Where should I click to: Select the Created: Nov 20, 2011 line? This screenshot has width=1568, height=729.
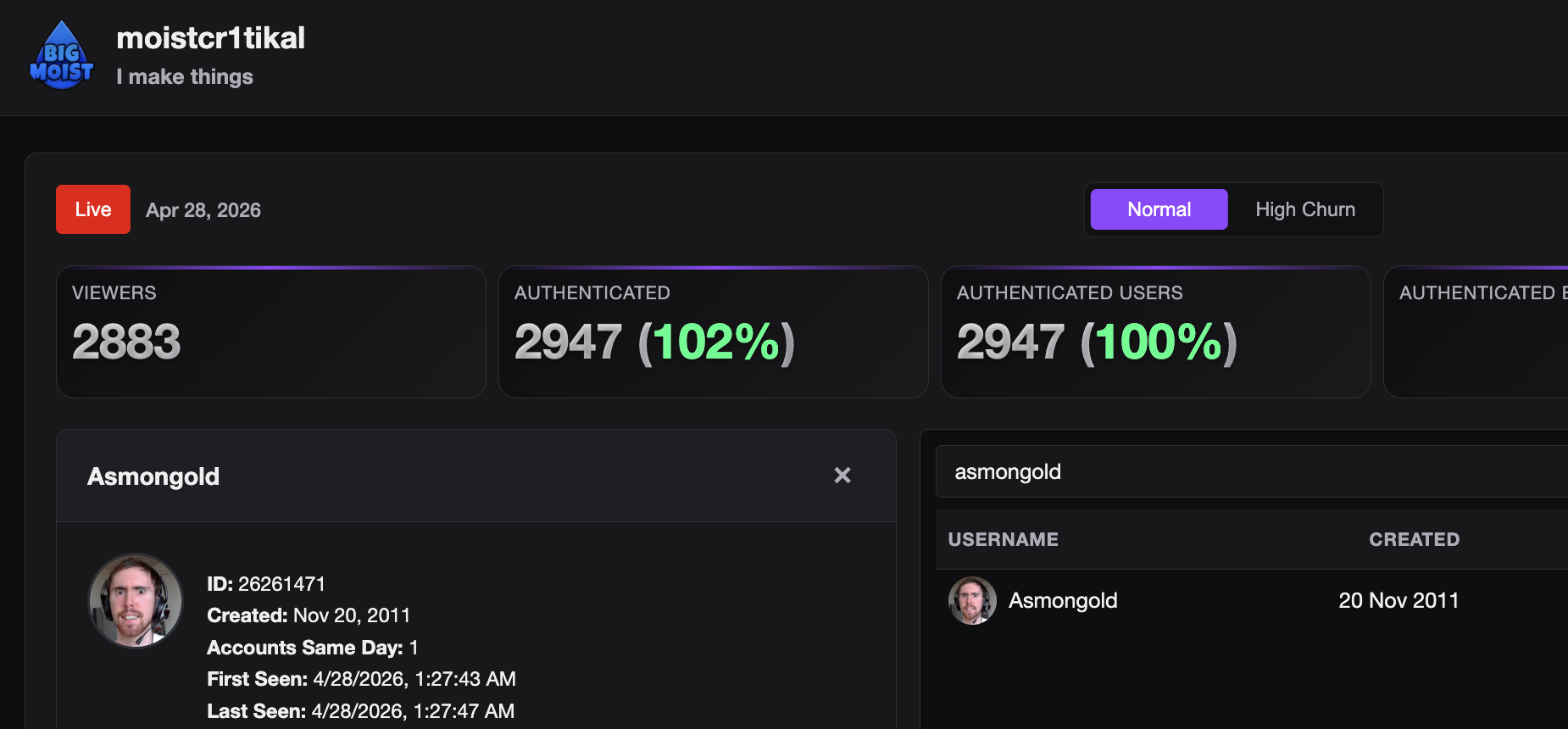point(309,615)
